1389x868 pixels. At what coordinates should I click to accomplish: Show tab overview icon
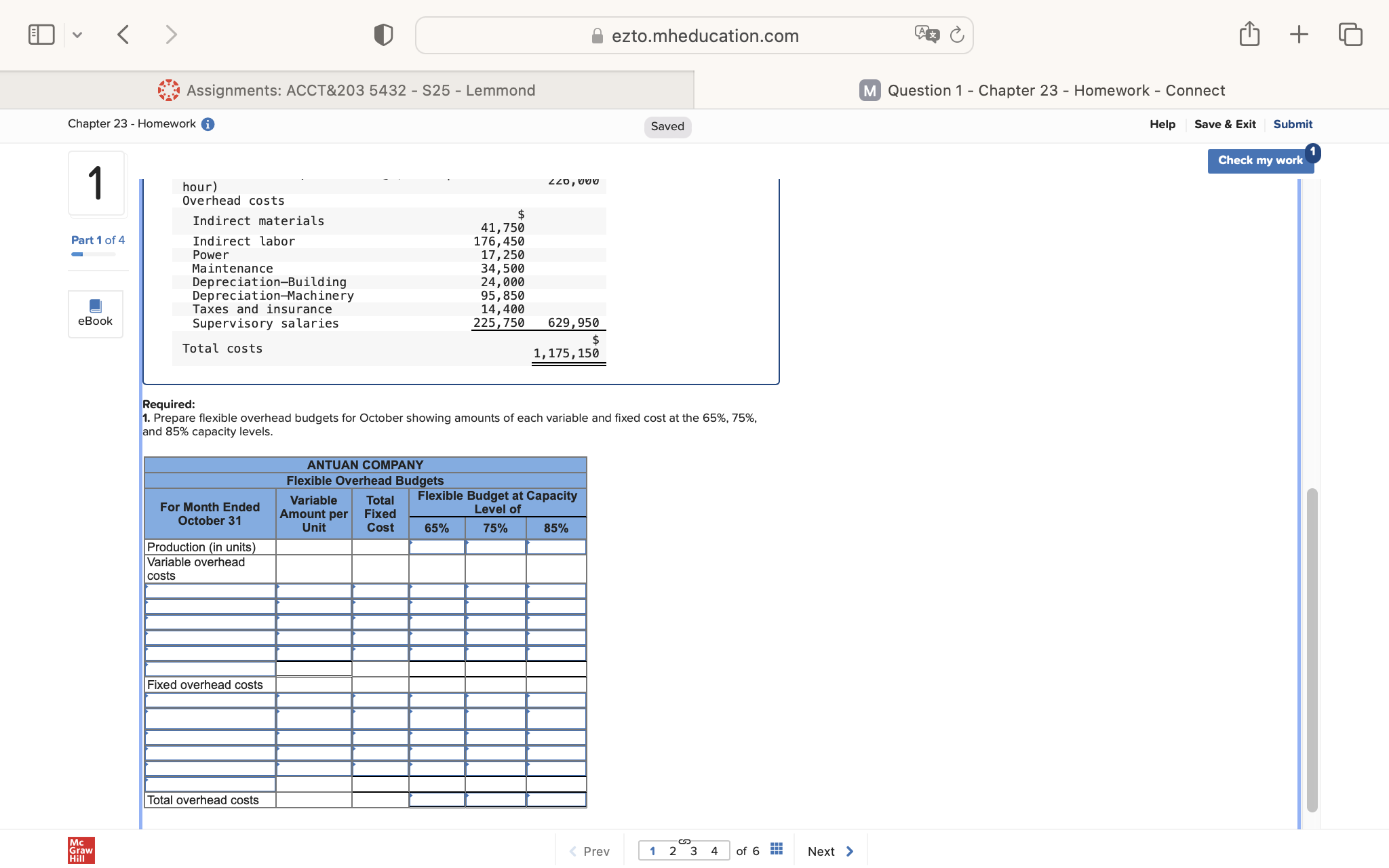1350,35
